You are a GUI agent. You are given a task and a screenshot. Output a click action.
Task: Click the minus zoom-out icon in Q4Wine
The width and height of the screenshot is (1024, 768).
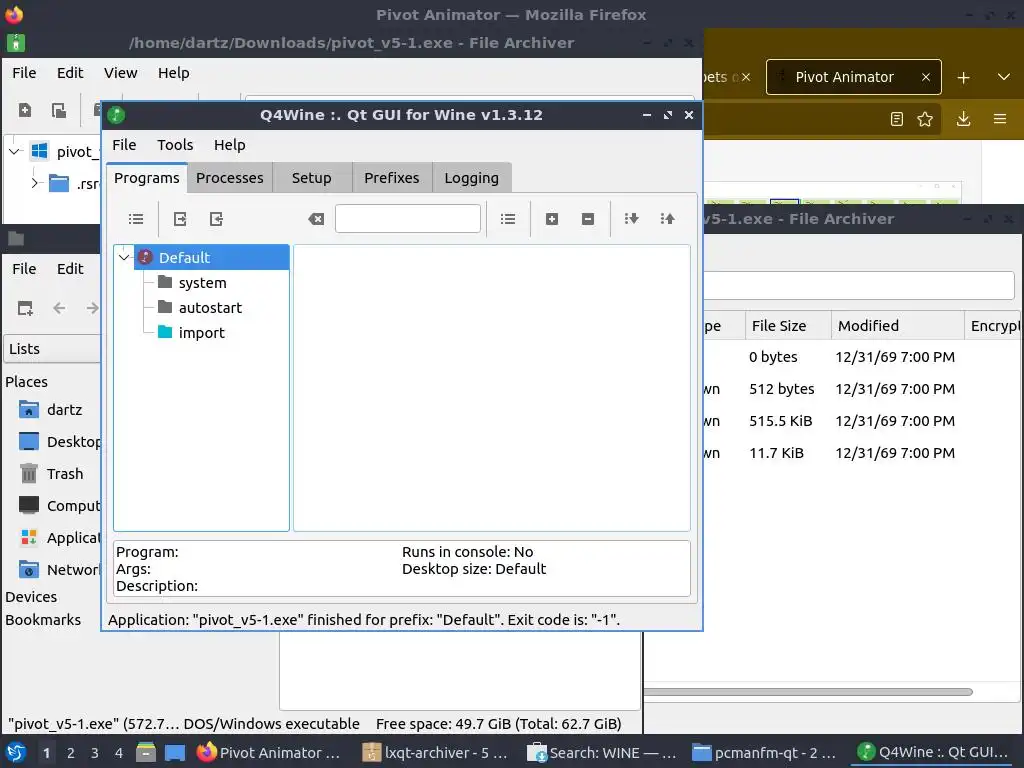588,219
